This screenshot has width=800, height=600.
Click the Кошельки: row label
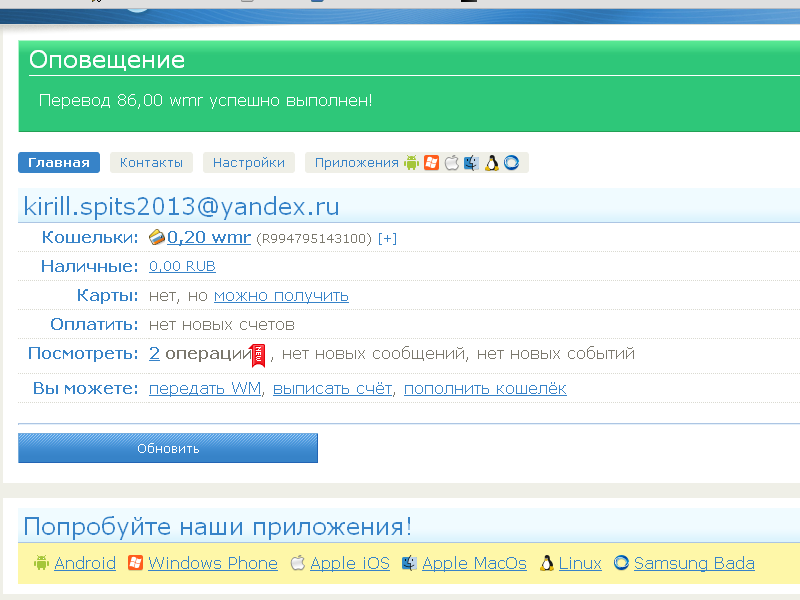coord(90,237)
